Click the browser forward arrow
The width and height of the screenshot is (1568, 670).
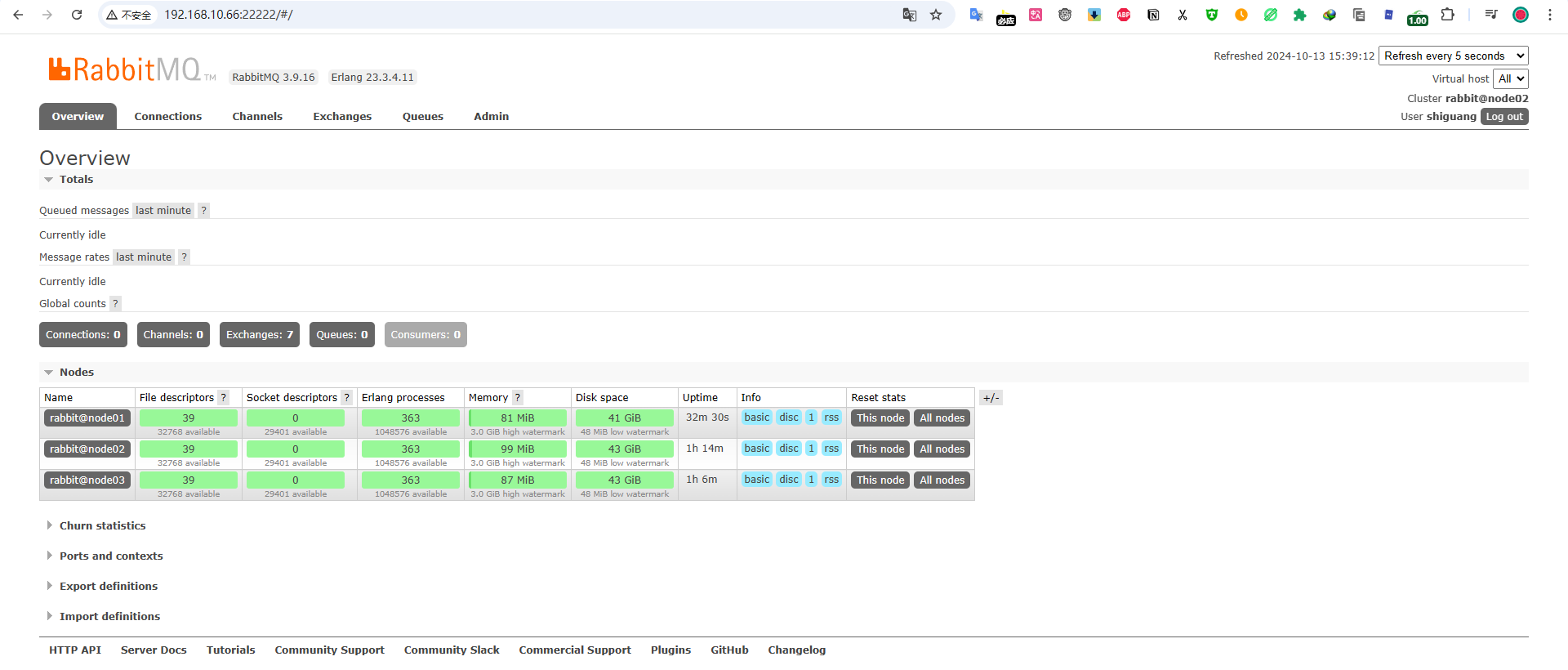(x=47, y=15)
